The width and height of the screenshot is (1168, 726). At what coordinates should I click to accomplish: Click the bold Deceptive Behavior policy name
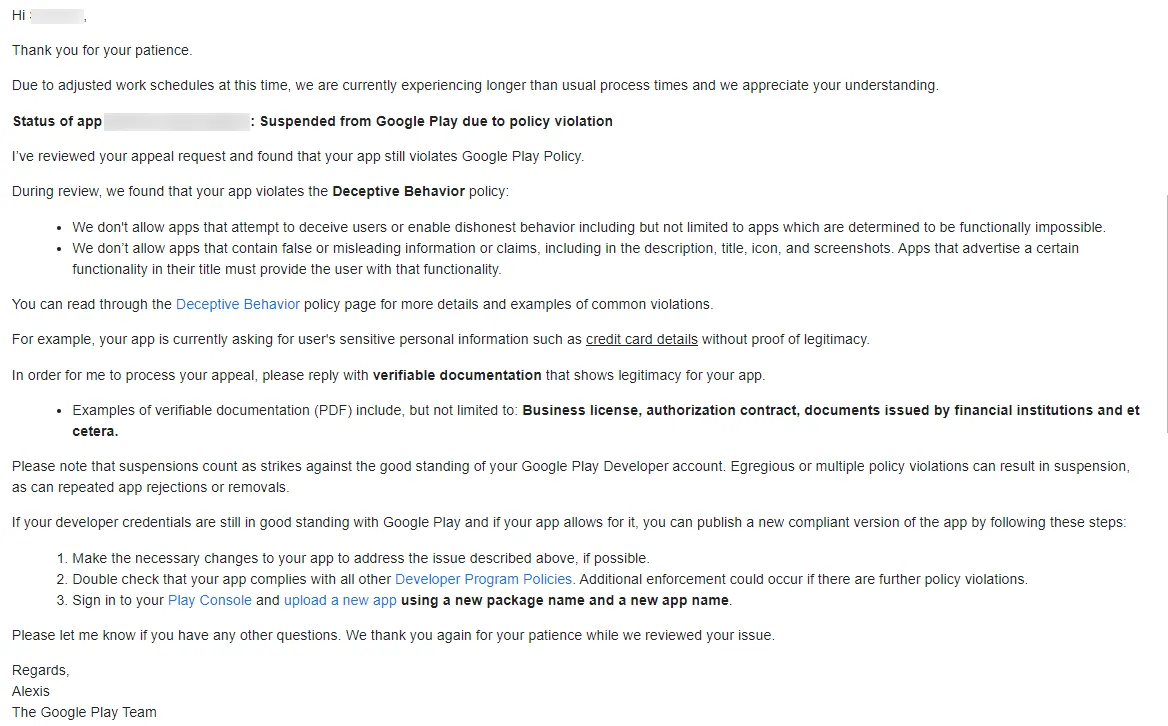pos(398,191)
